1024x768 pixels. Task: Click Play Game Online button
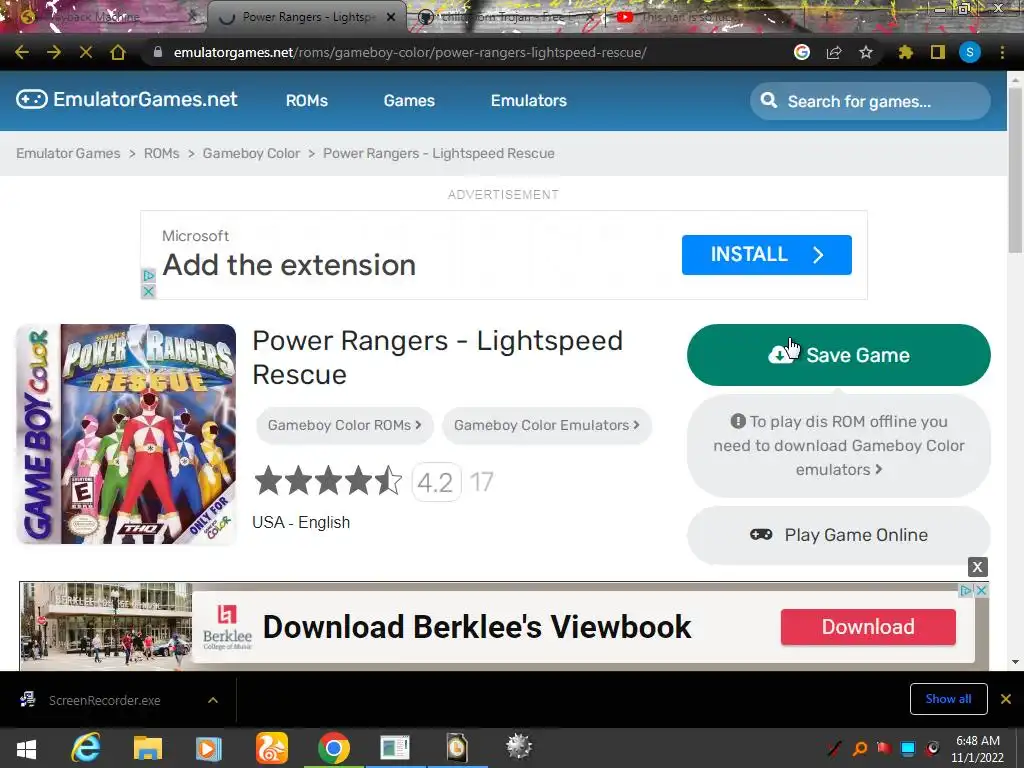point(839,535)
